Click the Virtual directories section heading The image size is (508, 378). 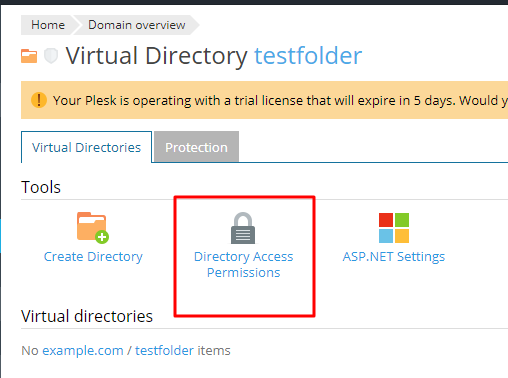[x=87, y=316]
